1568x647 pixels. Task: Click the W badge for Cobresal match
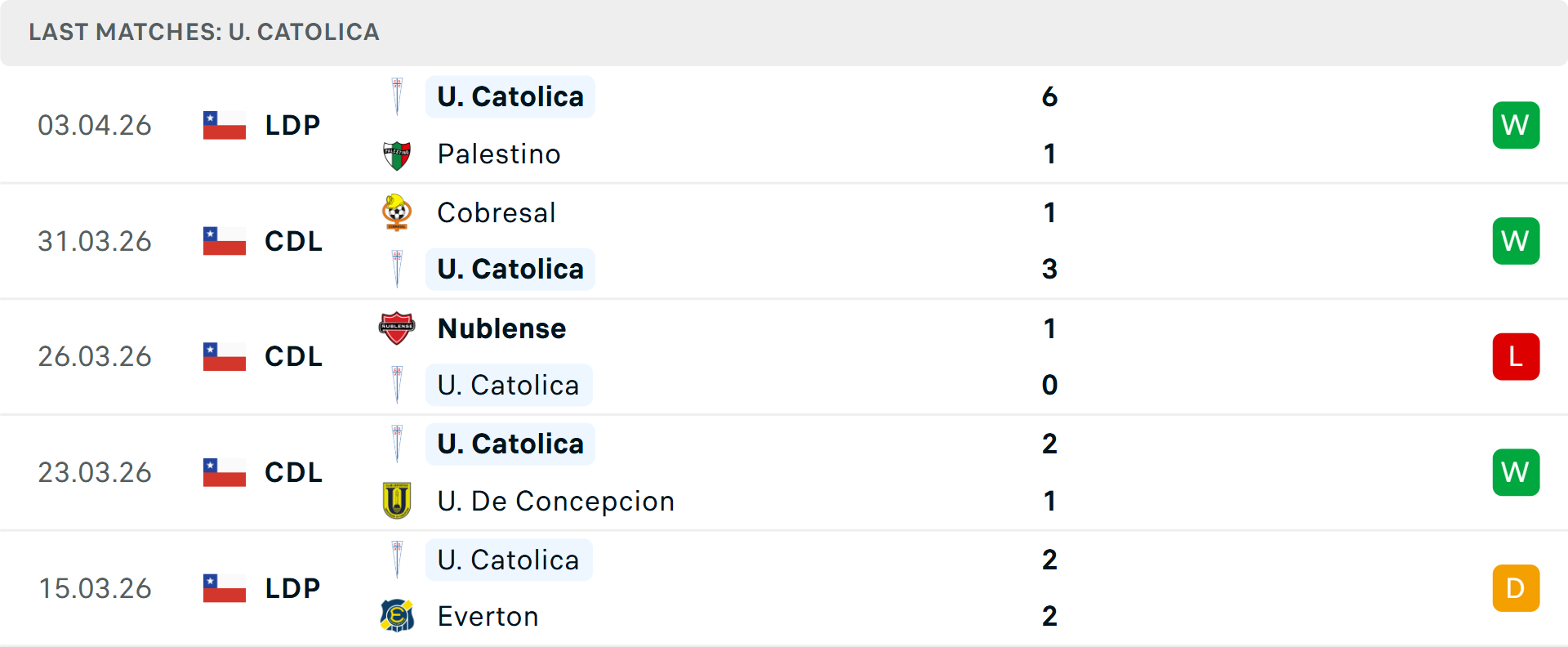coord(1516,241)
